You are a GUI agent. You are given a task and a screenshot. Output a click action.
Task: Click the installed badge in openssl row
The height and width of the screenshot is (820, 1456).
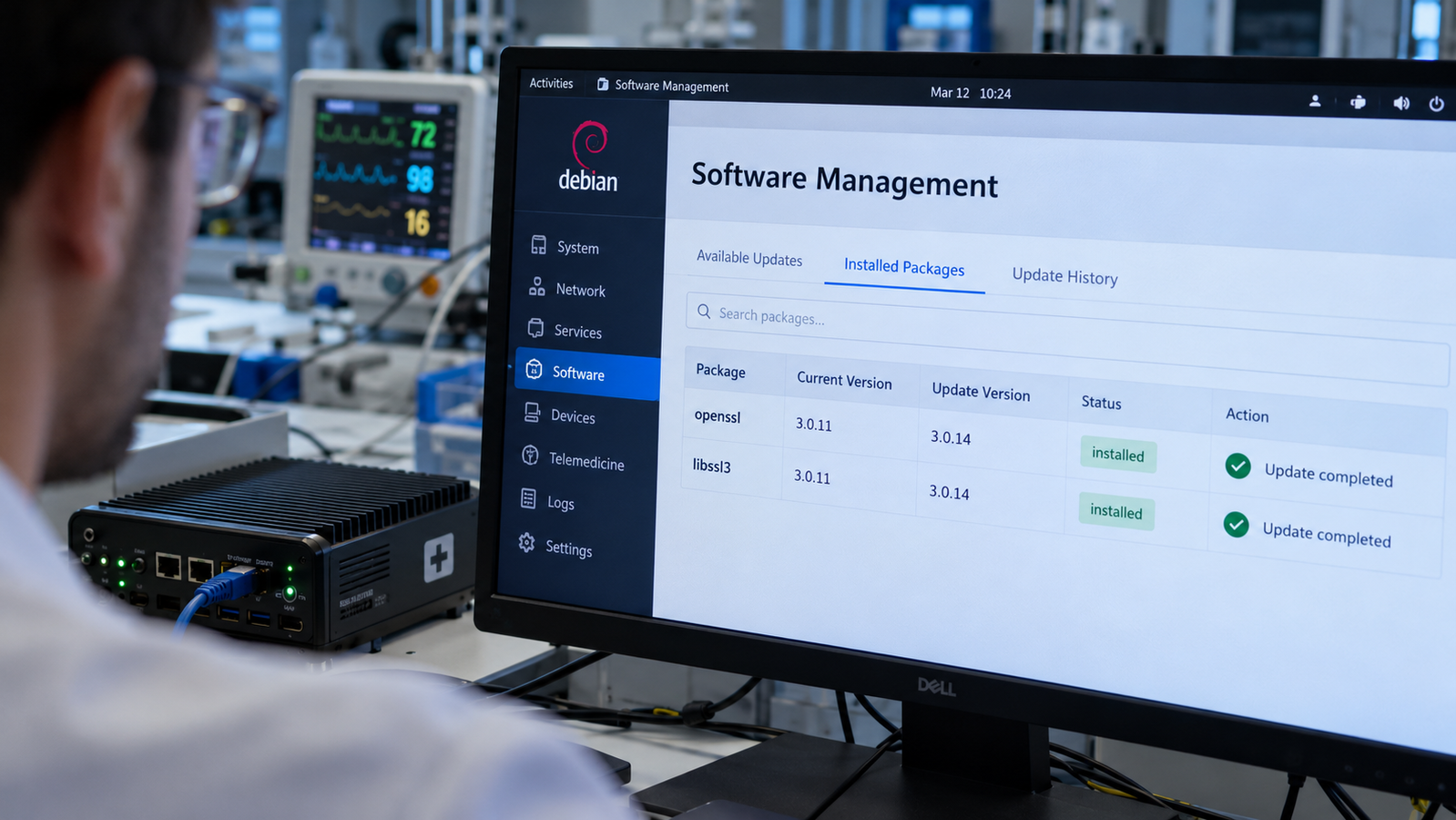point(1118,455)
